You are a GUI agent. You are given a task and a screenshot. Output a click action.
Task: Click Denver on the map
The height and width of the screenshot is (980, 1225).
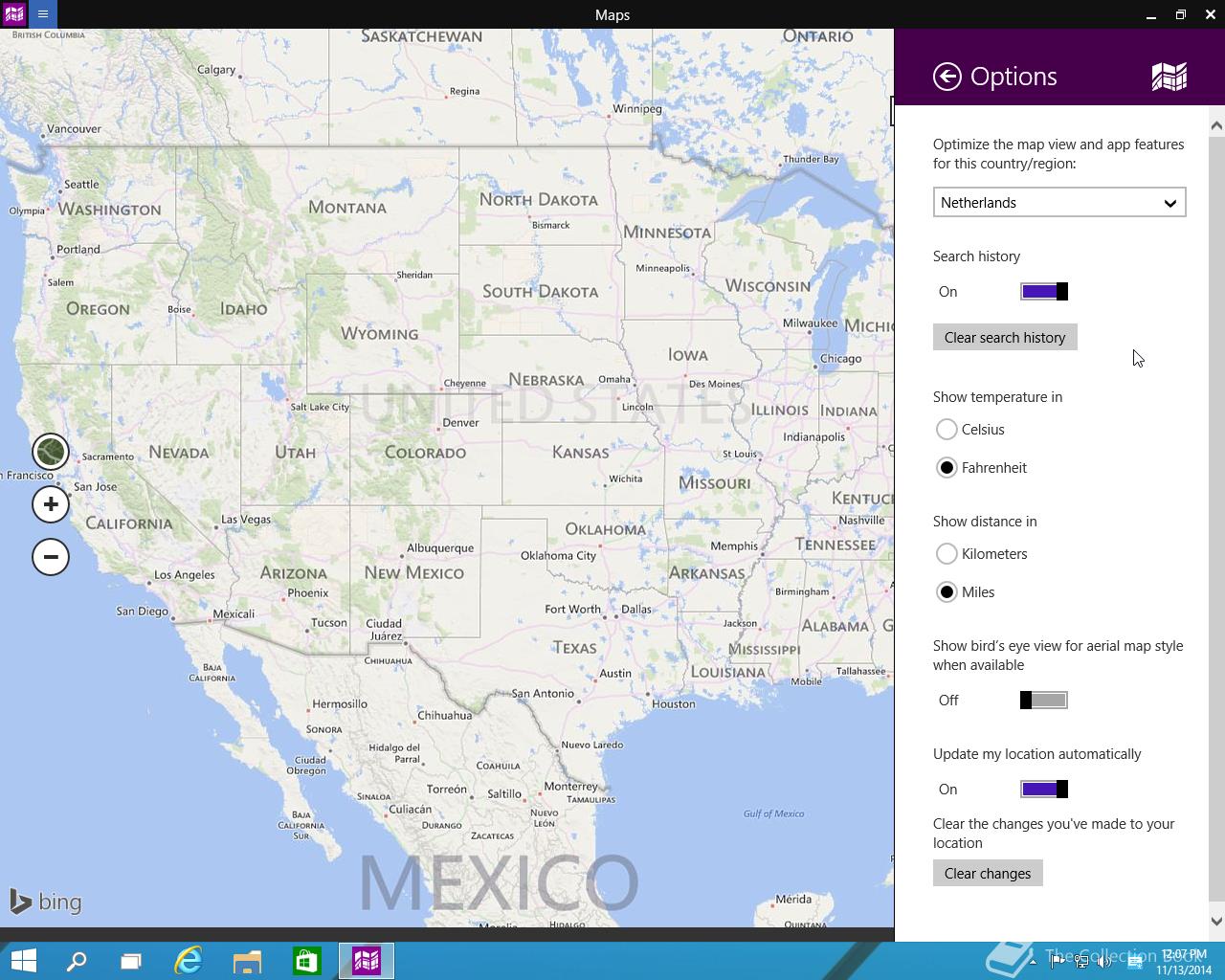460,422
